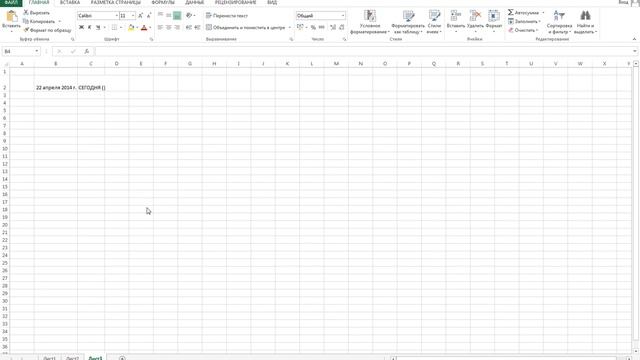640x360 pixels.
Task: Increase indent in alignment group
Action: pos(197,27)
